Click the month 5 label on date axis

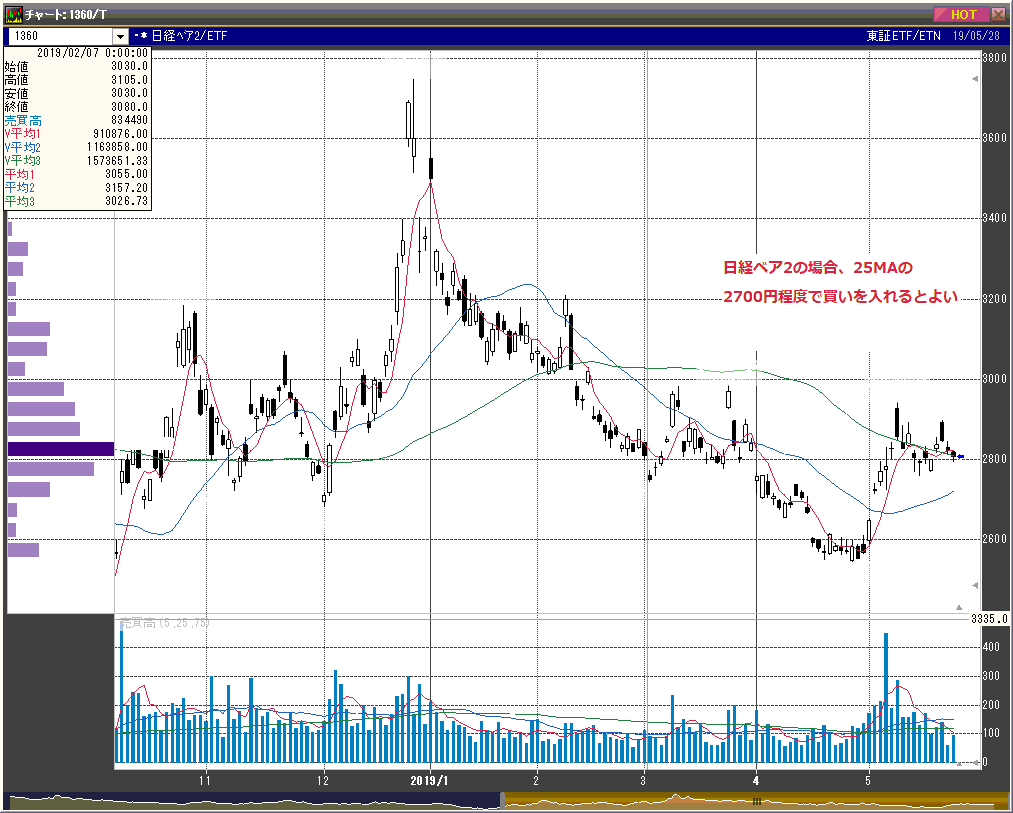[x=869, y=781]
